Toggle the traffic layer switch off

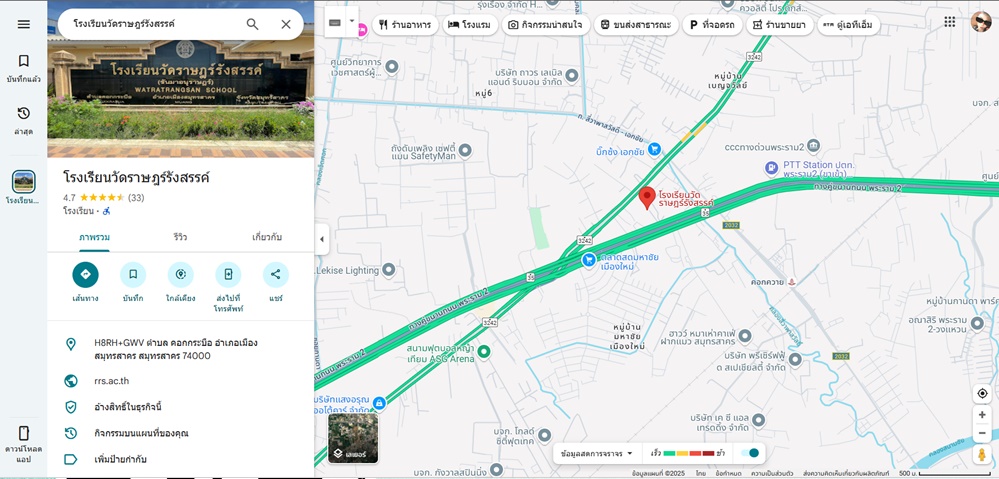click(751, 453)
